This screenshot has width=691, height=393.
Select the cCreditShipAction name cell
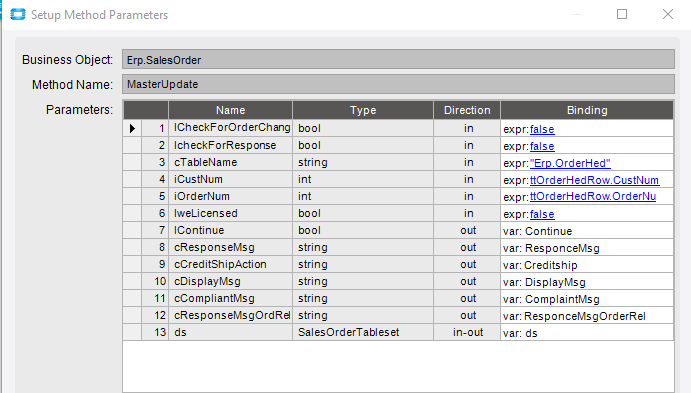(230, 264)
